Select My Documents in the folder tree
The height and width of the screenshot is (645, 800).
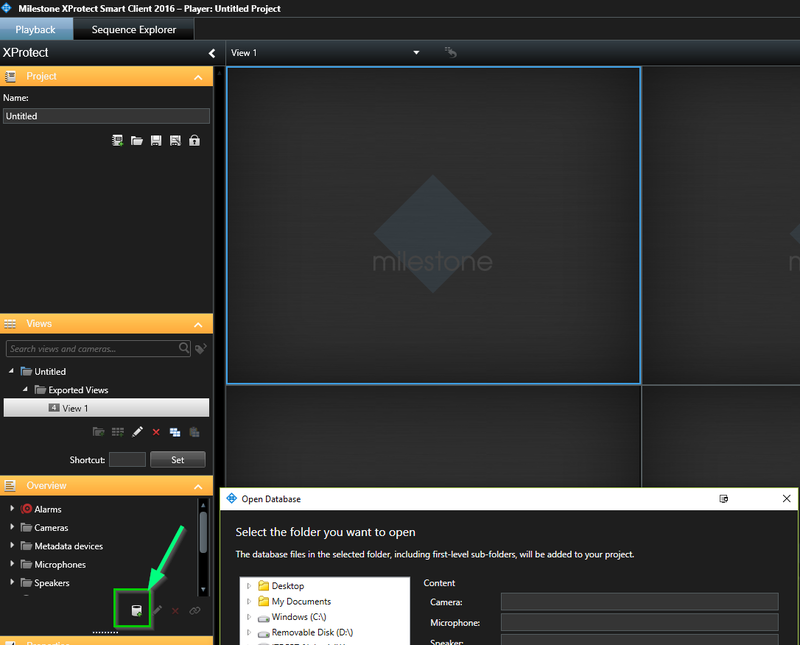[302, 601]
